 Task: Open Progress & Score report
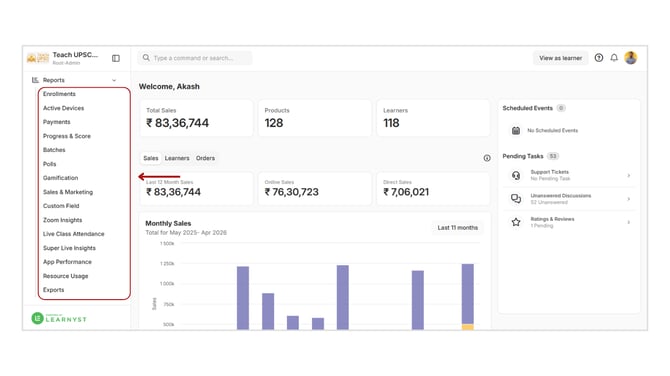click(67, 136)
